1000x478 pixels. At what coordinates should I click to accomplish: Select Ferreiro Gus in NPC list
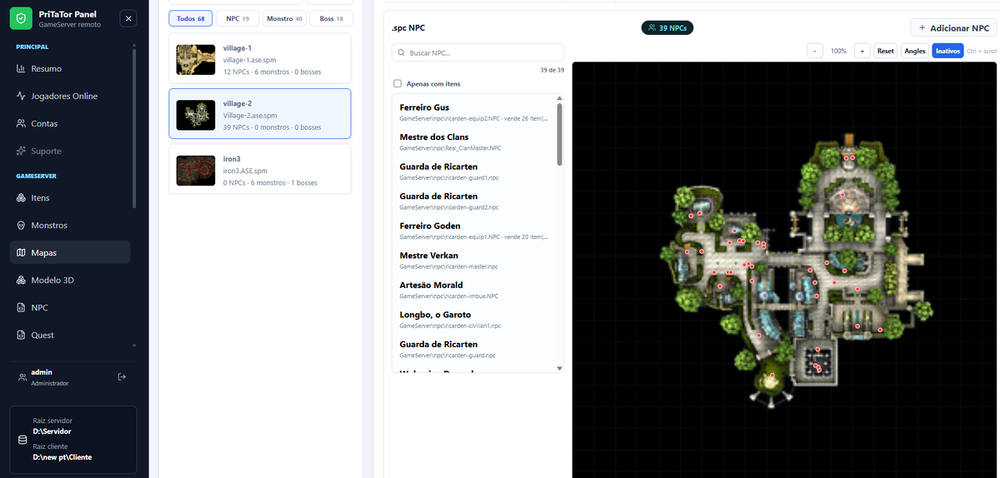click(x=474, y=113)
